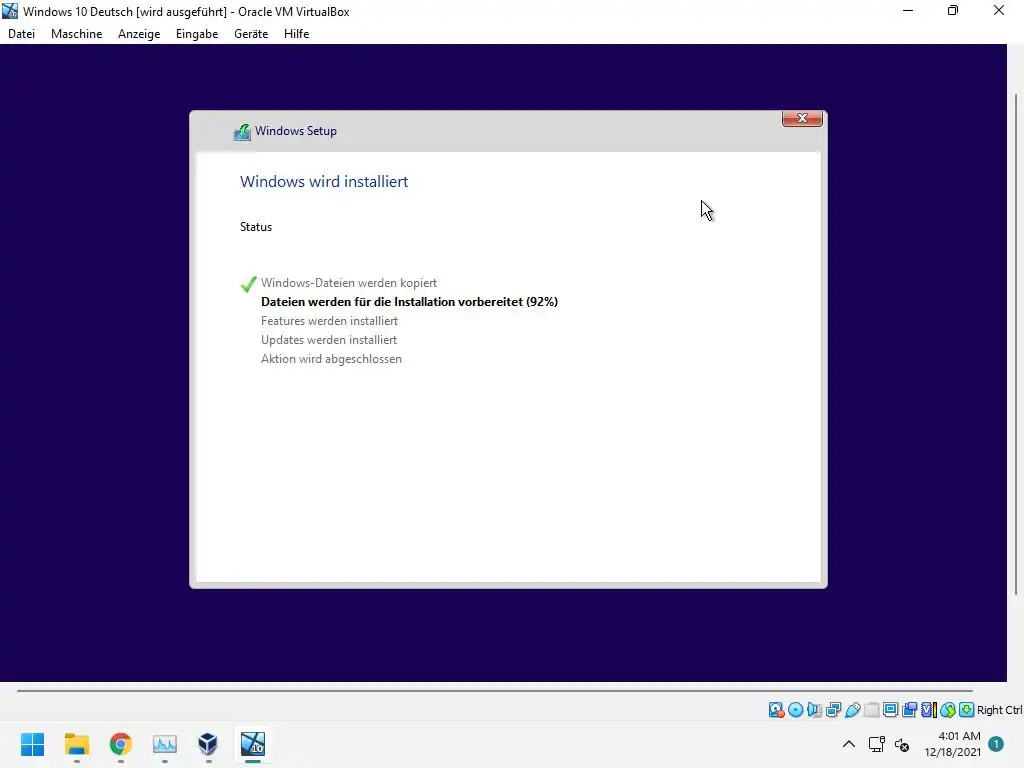The image size is (1024, 768).
Task: Click 'Updates werden installiert' status line
Action: (x=328, y=340)
